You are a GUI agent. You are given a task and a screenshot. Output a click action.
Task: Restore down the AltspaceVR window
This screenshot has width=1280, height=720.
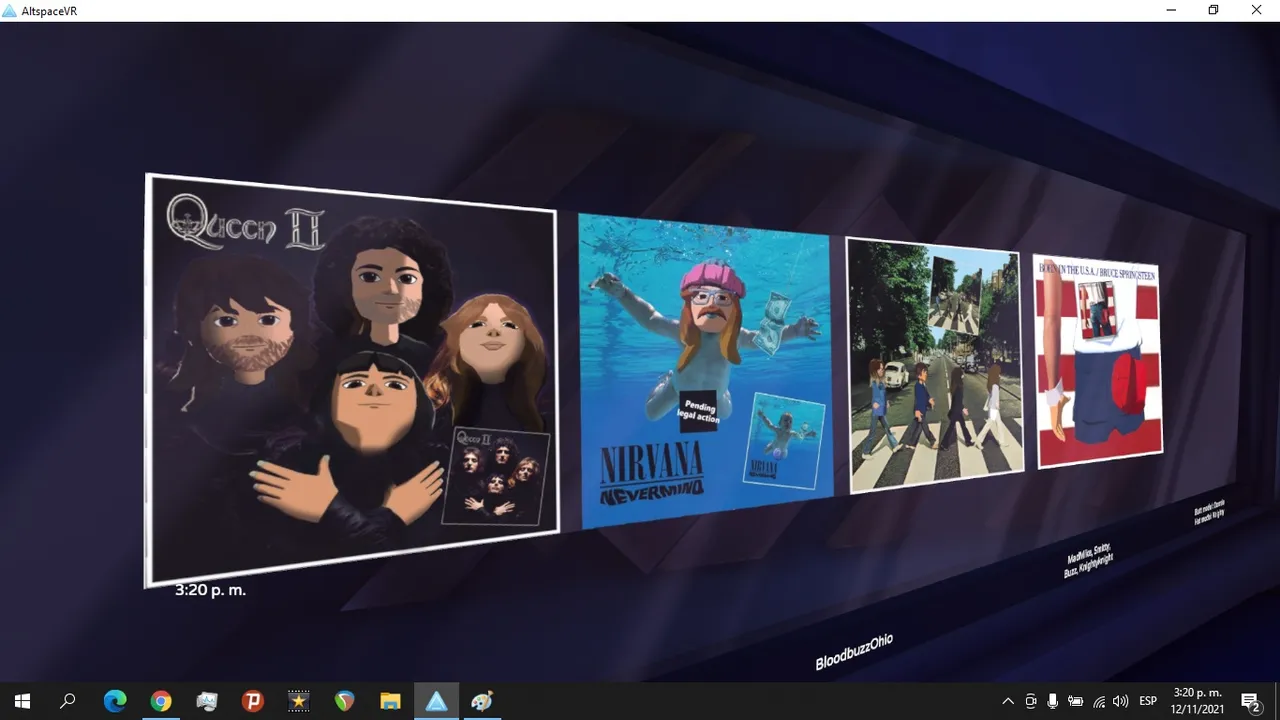point(1214,10)
